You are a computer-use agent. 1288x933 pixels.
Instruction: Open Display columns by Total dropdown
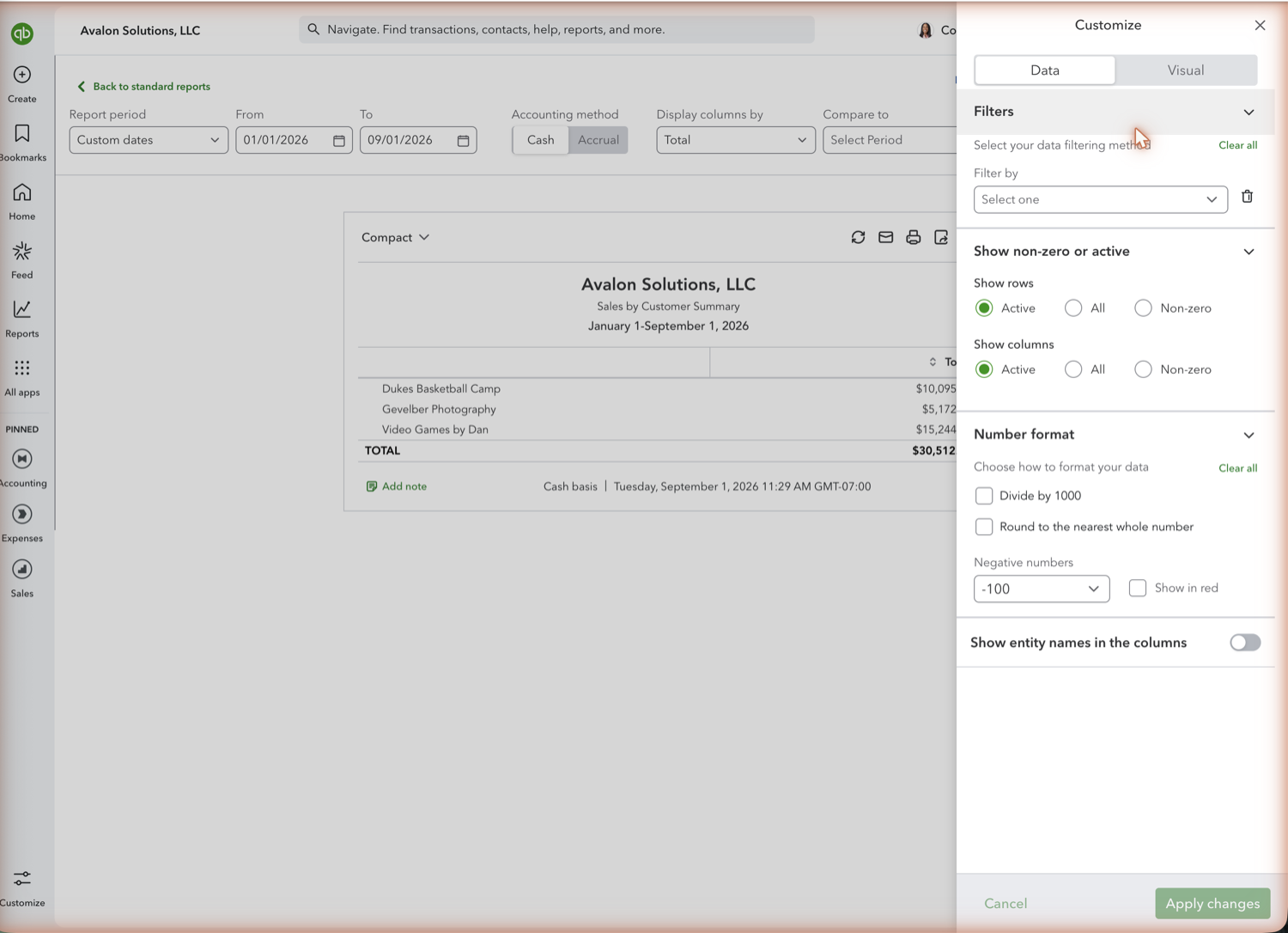click(x=736, y=140)
